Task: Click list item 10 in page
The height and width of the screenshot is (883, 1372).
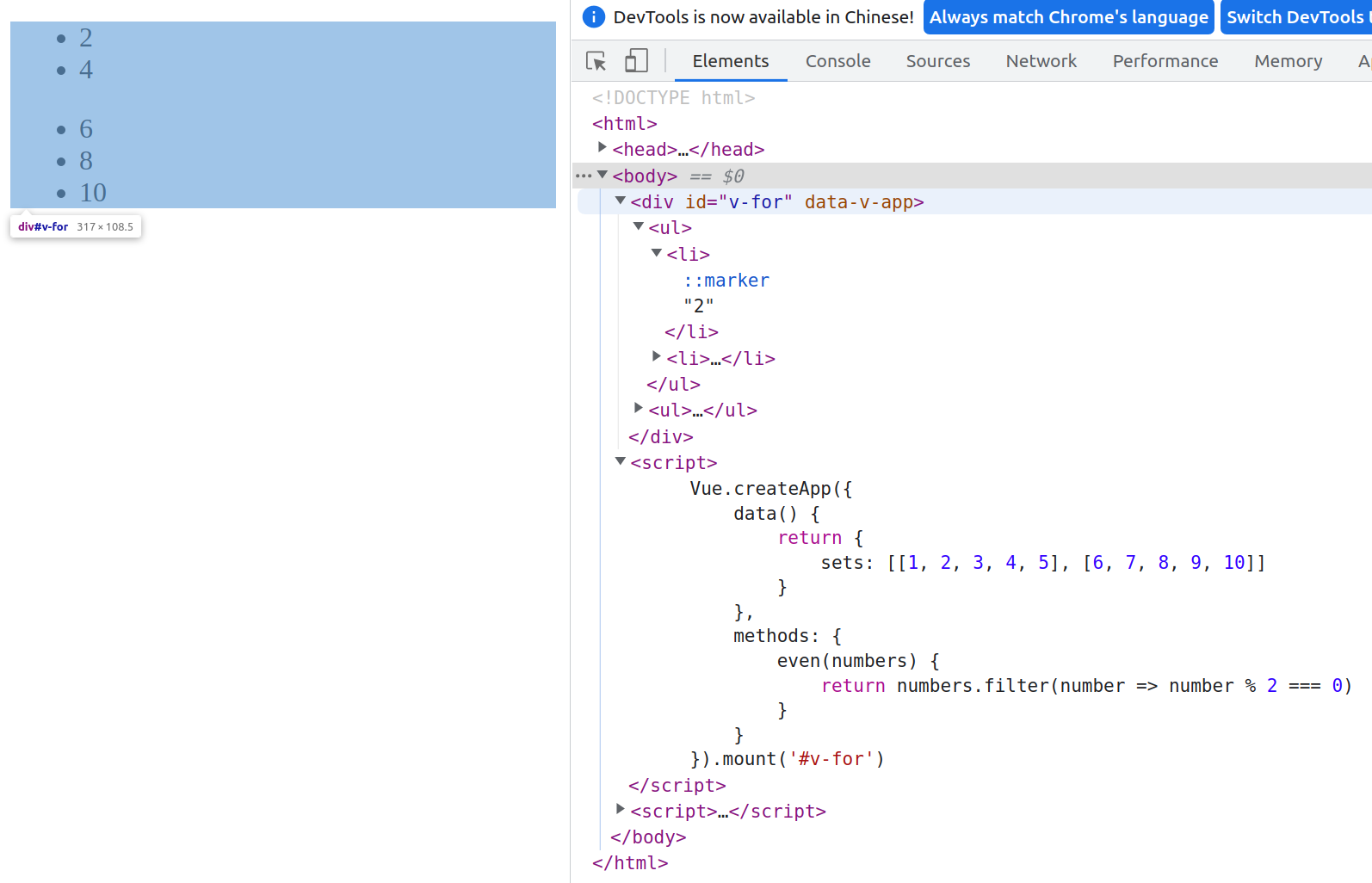Action: (93, 193)
